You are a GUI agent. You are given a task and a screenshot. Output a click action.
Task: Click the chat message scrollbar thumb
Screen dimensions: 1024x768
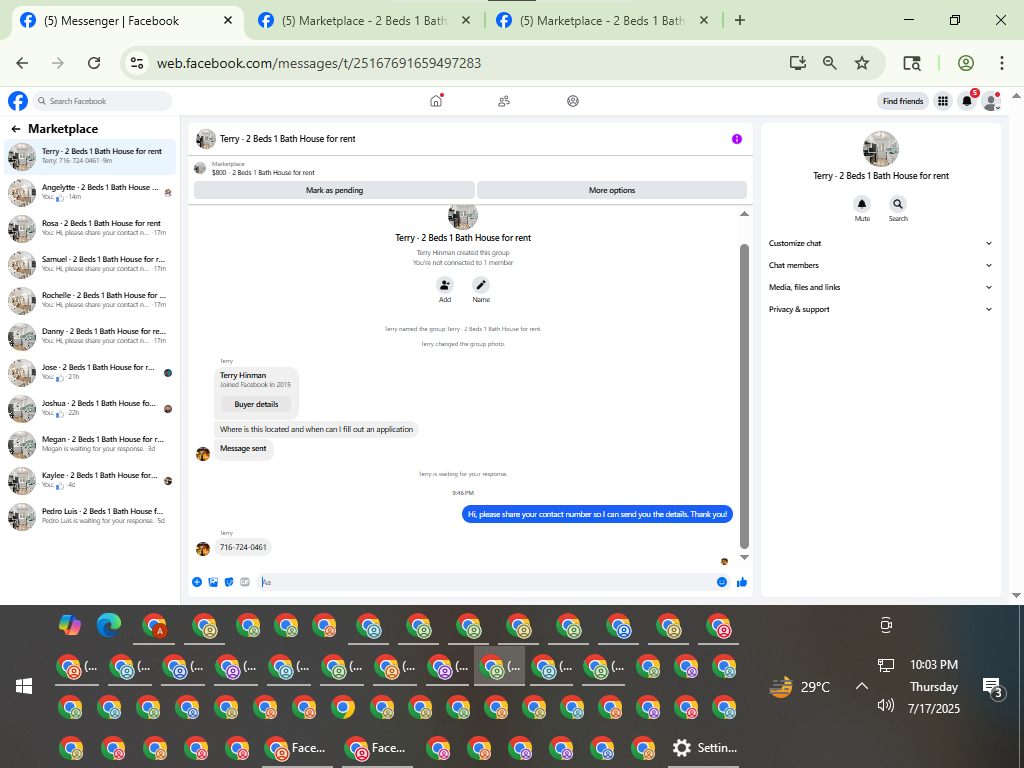[744, 396]
